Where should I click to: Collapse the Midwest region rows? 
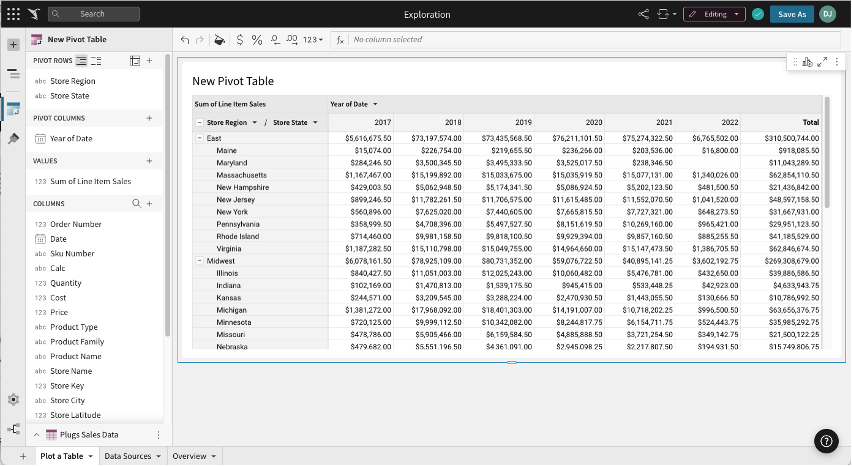click(199, 260)
